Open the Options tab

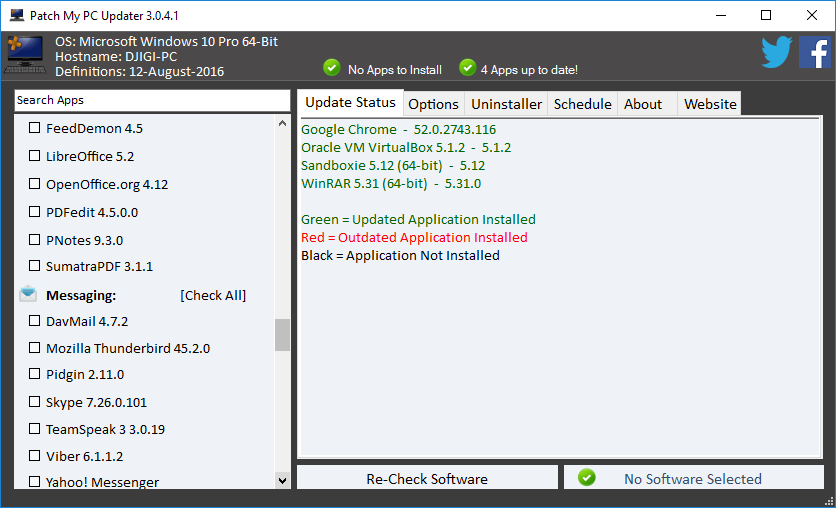[433, 104]
